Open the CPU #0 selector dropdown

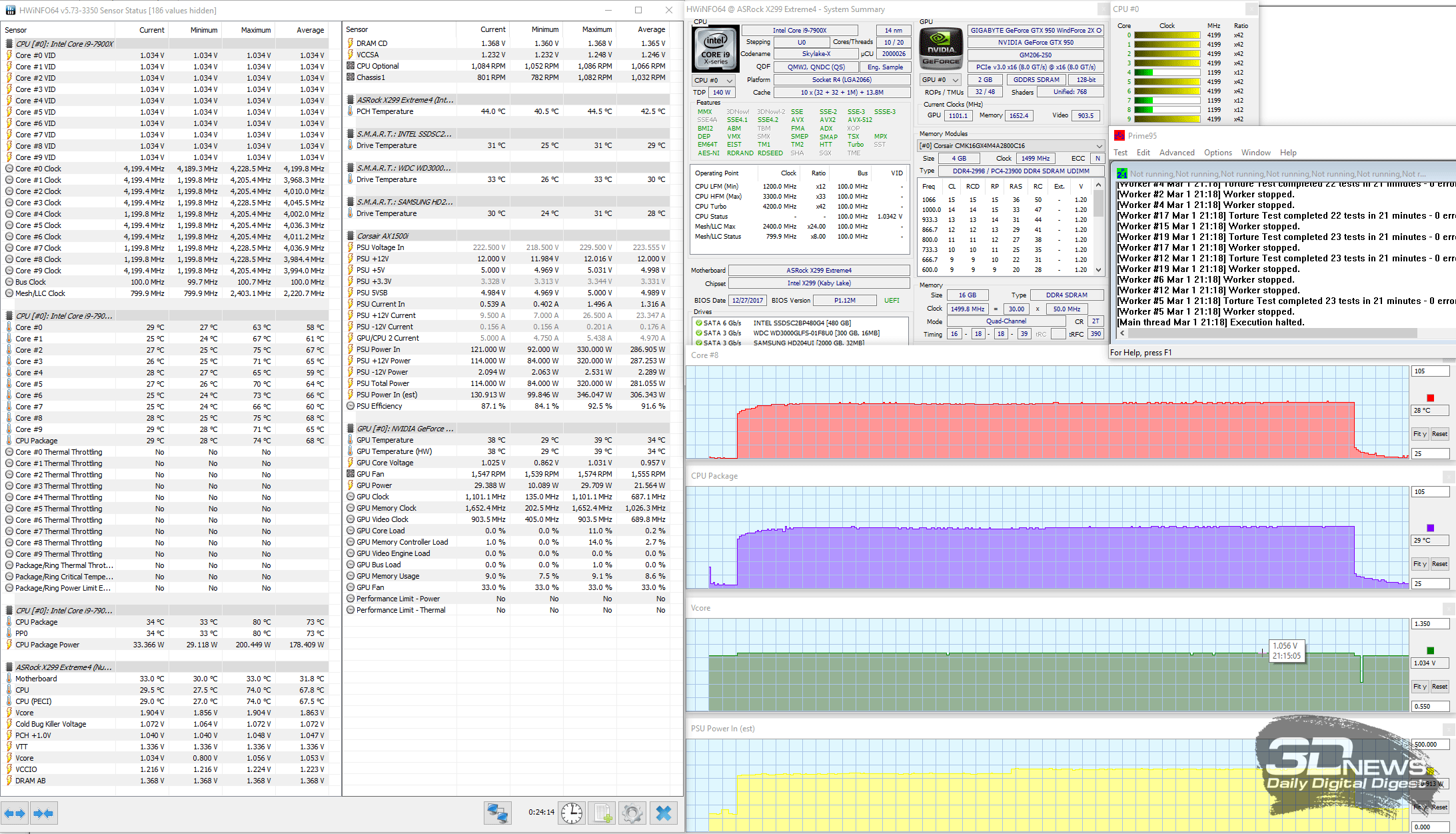[713, 80]
